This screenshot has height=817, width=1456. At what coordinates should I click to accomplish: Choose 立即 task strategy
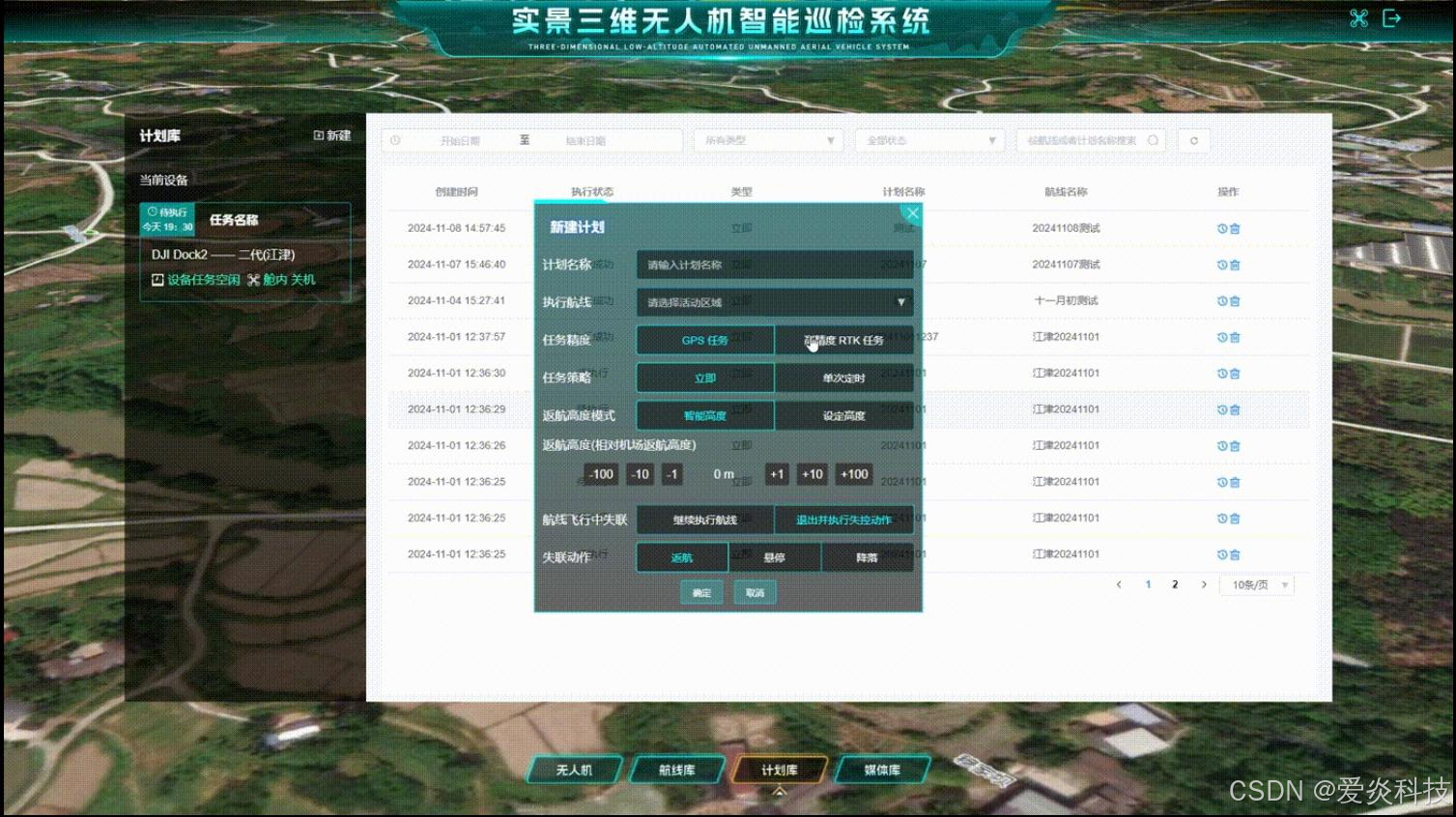click(x=705, y=378)
